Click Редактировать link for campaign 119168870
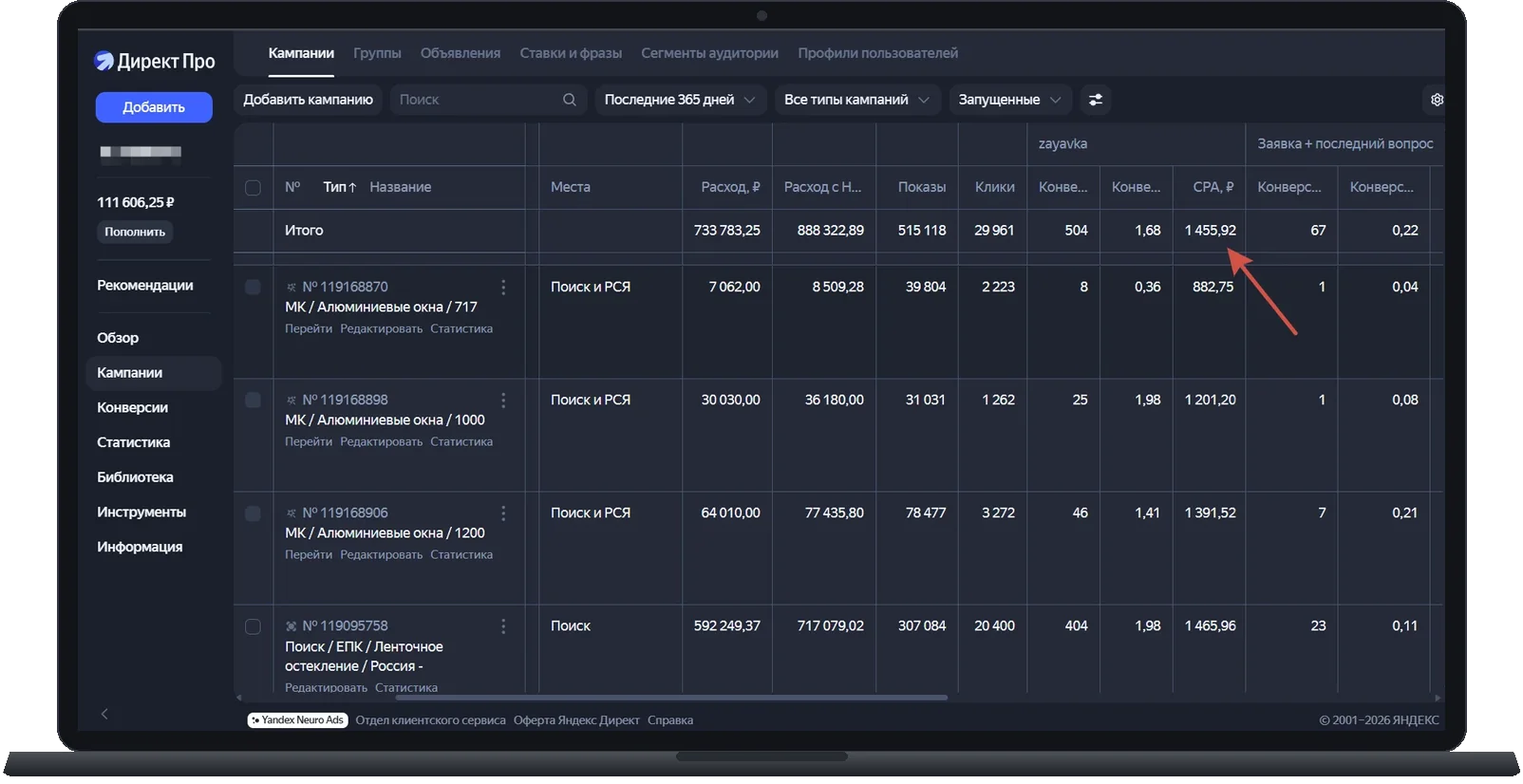The width and height of the screenshot is (1523, 784). coord(381,328)
